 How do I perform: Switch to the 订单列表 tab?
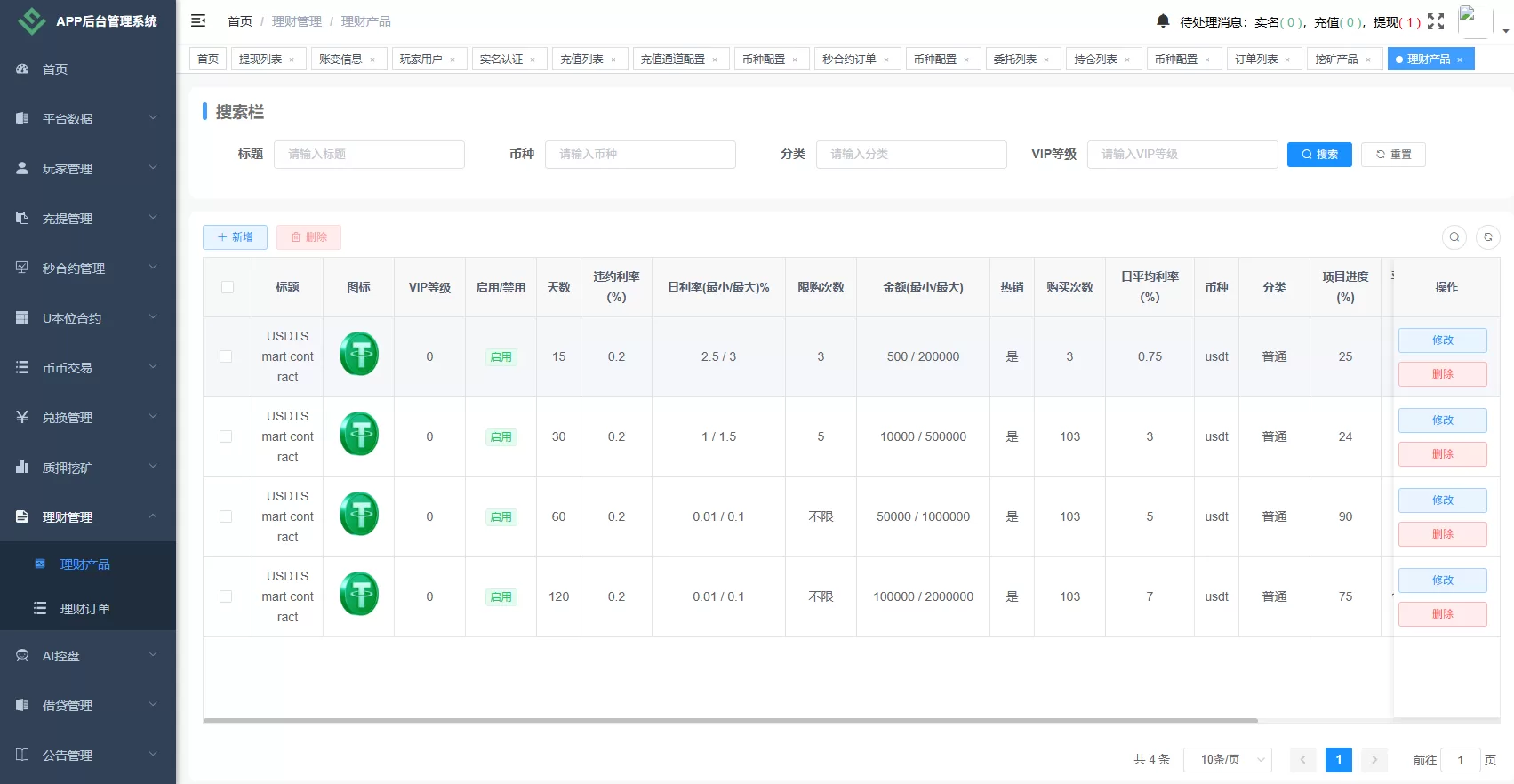click(x=1255, y=60)
